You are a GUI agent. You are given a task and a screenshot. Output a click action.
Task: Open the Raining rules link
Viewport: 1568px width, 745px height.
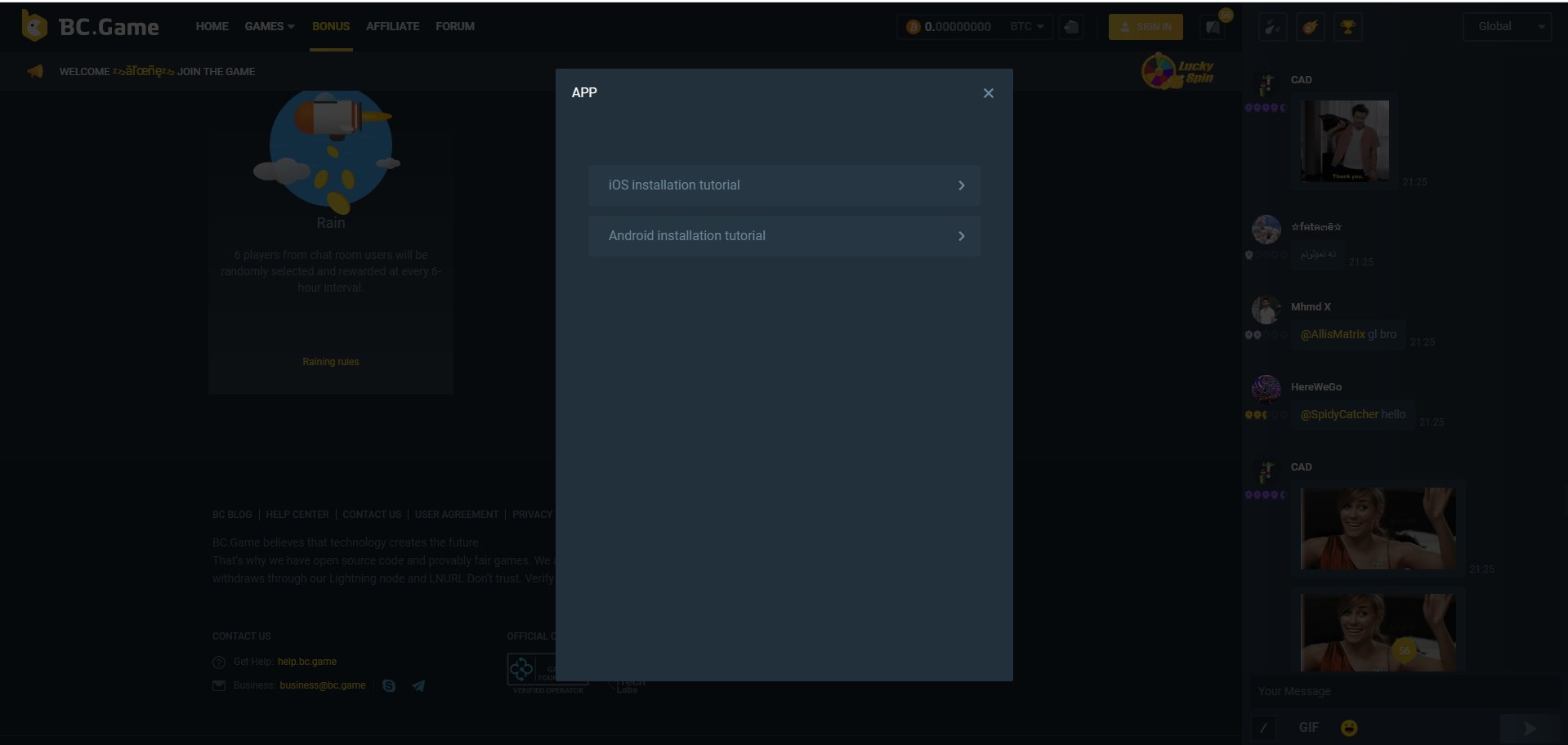coord(330,362)
